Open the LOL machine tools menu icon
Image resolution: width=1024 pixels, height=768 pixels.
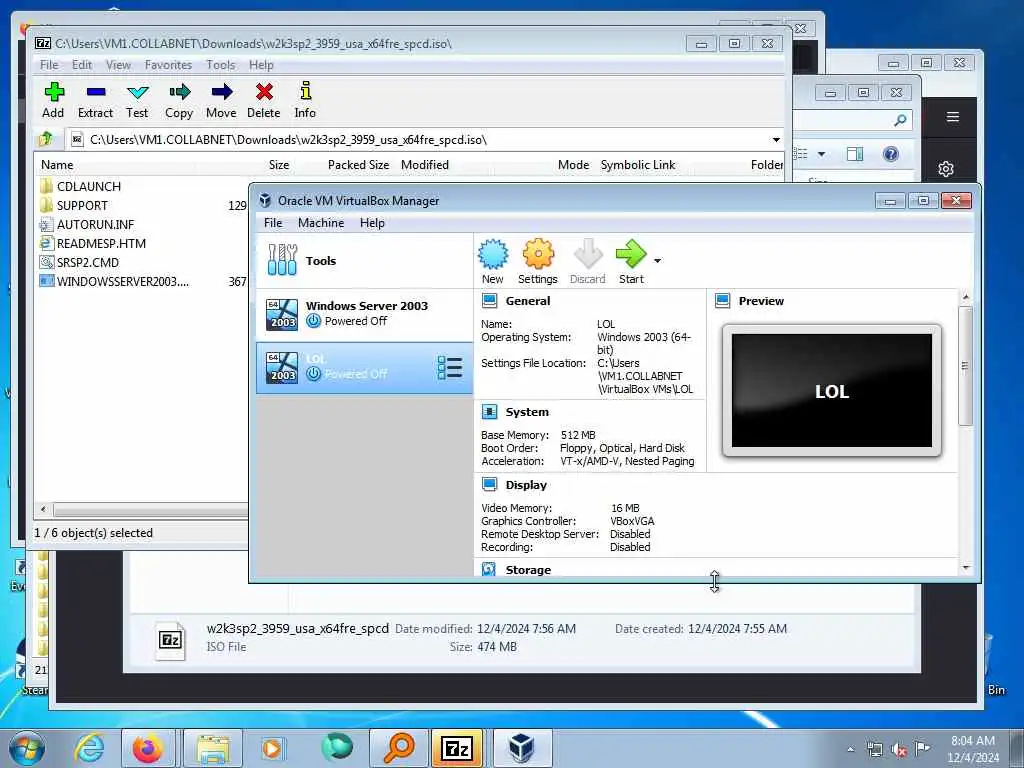450,368
